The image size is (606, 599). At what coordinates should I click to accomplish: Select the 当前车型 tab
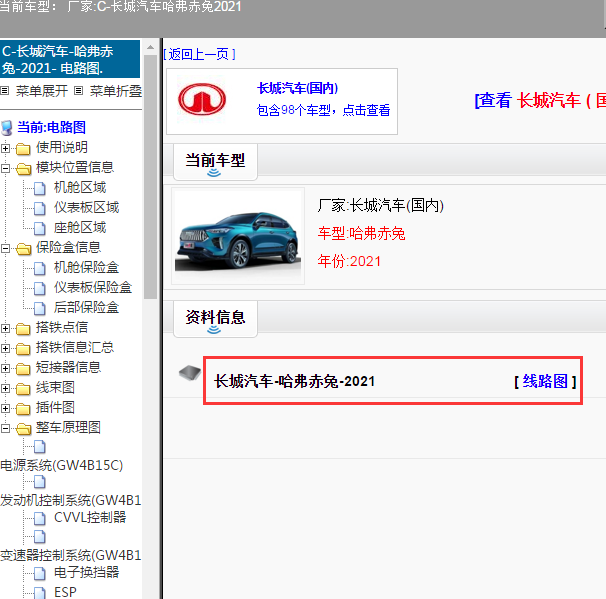[215, 162]
